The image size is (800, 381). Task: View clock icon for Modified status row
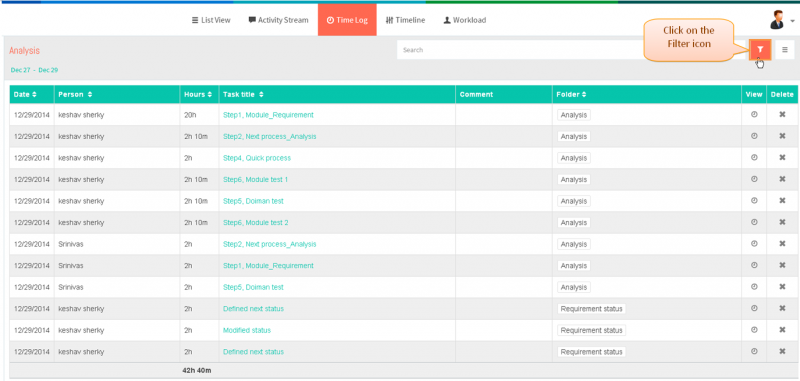point(754,330)
